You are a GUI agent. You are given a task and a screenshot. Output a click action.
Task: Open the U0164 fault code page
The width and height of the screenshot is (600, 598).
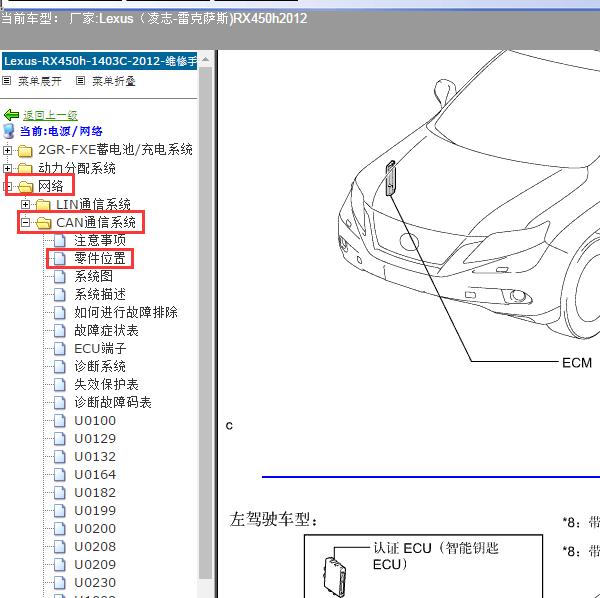point(95,474)
